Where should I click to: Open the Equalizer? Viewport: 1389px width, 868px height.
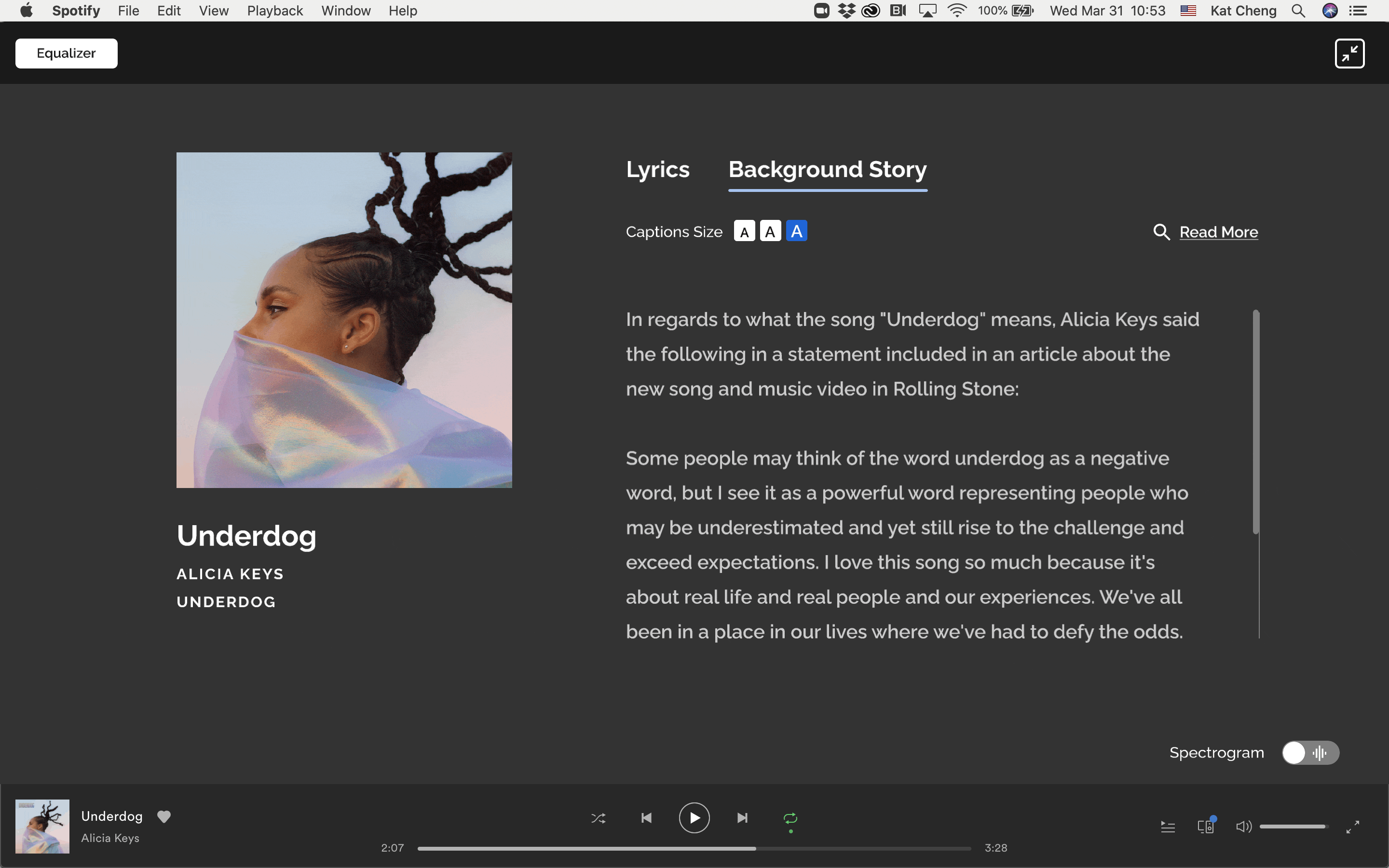click(x=66, y=54)
